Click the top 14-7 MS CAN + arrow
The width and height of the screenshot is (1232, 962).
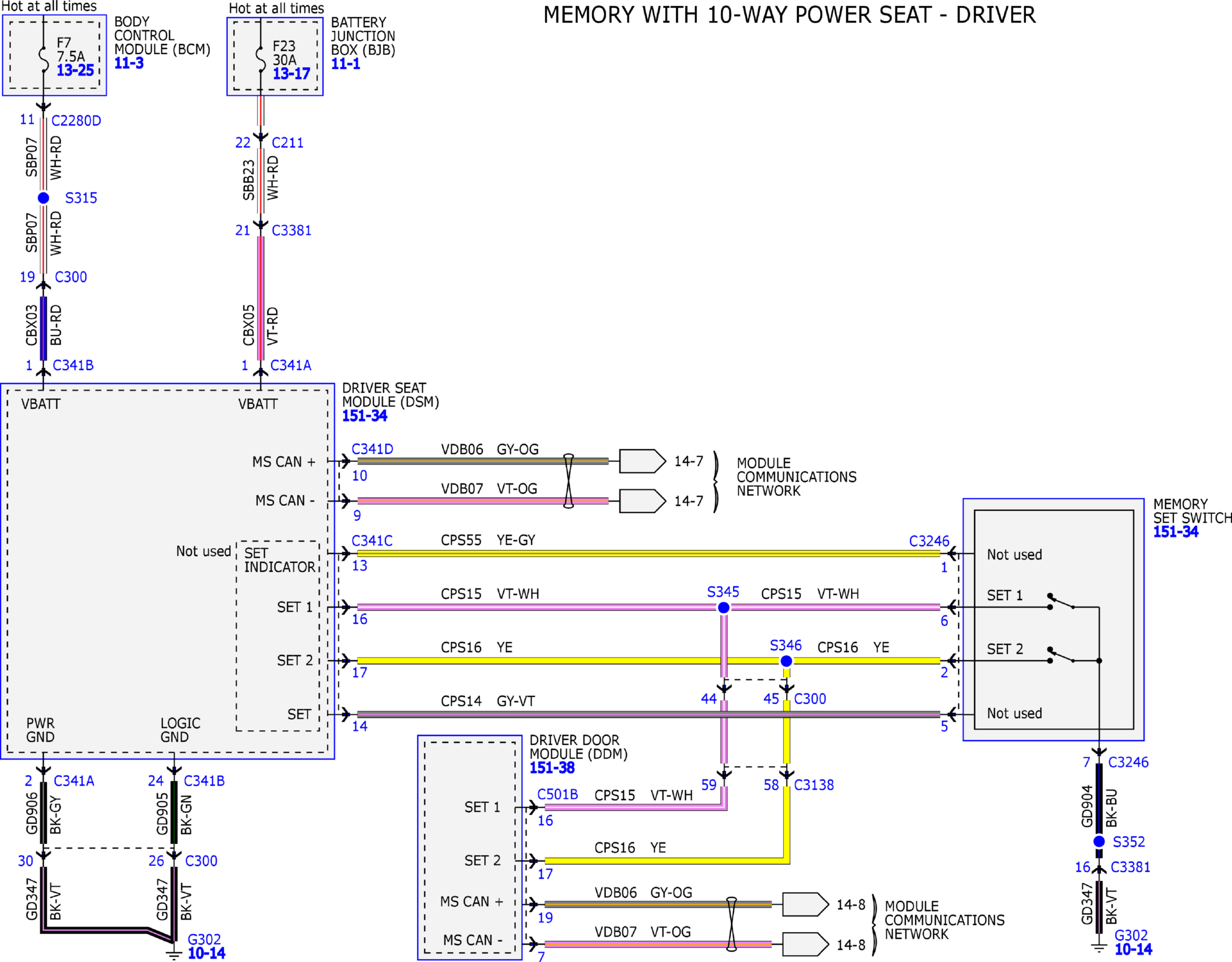click(642, 461)
